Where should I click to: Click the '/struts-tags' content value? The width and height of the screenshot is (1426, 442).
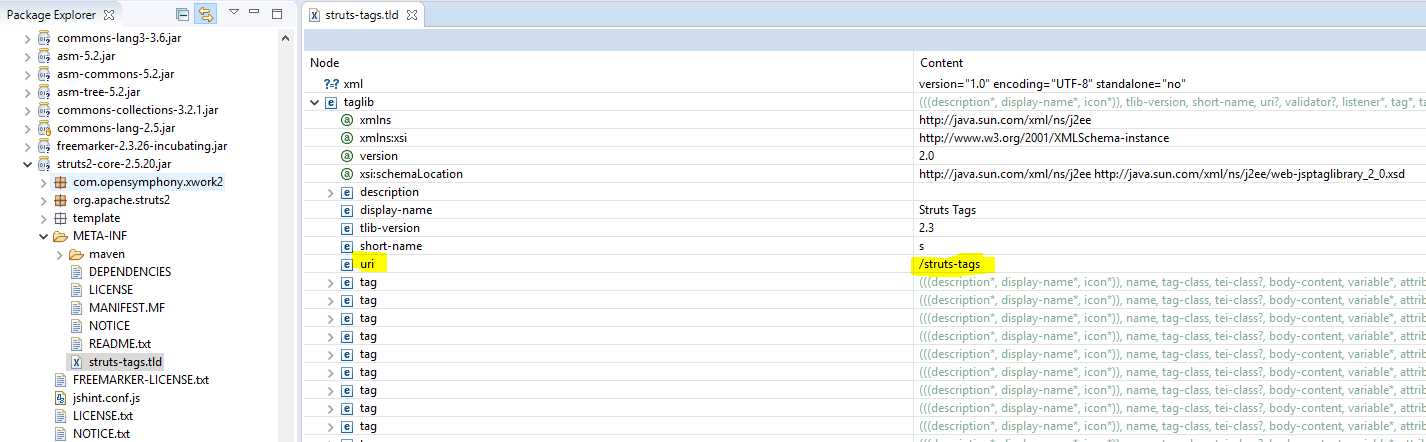pos(949,264)
